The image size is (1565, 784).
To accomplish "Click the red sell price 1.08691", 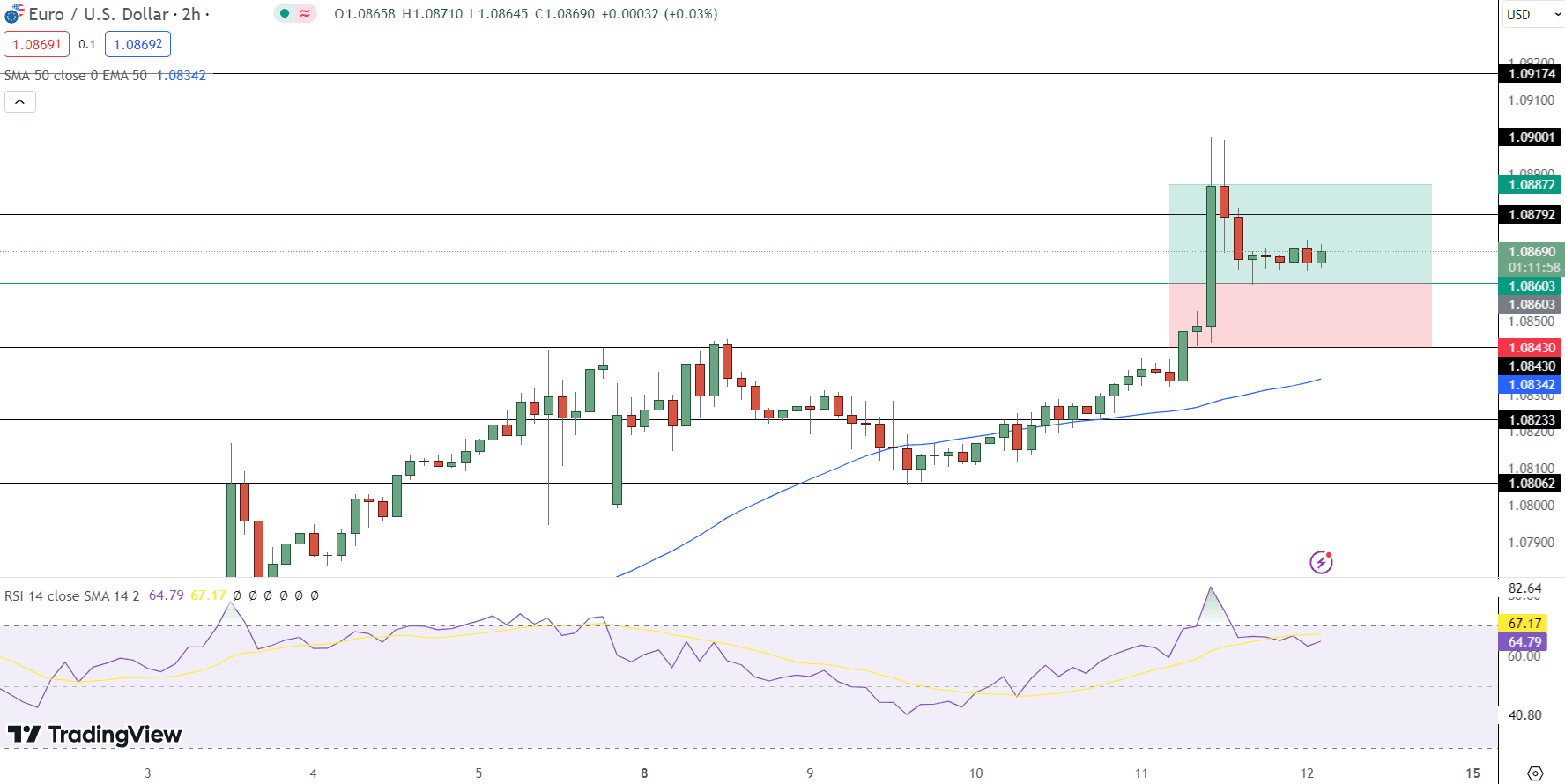I will (x=37, y=44).
